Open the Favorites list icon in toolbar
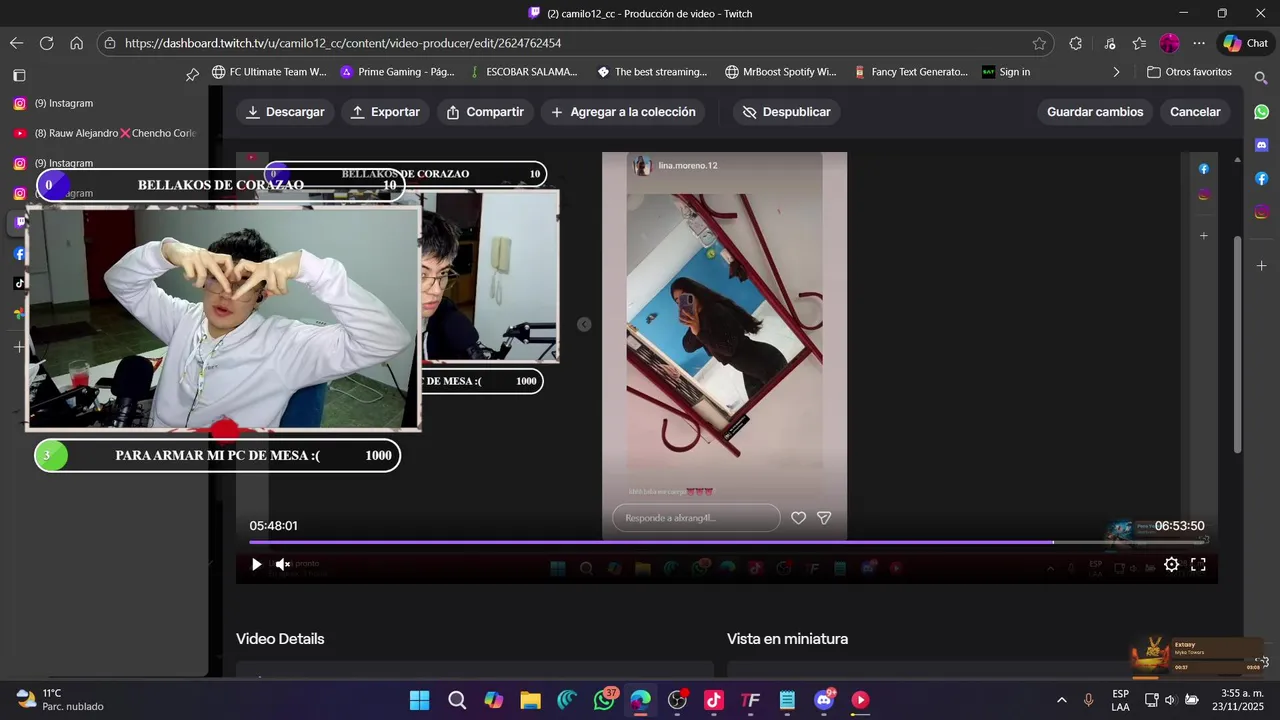 1139,43
